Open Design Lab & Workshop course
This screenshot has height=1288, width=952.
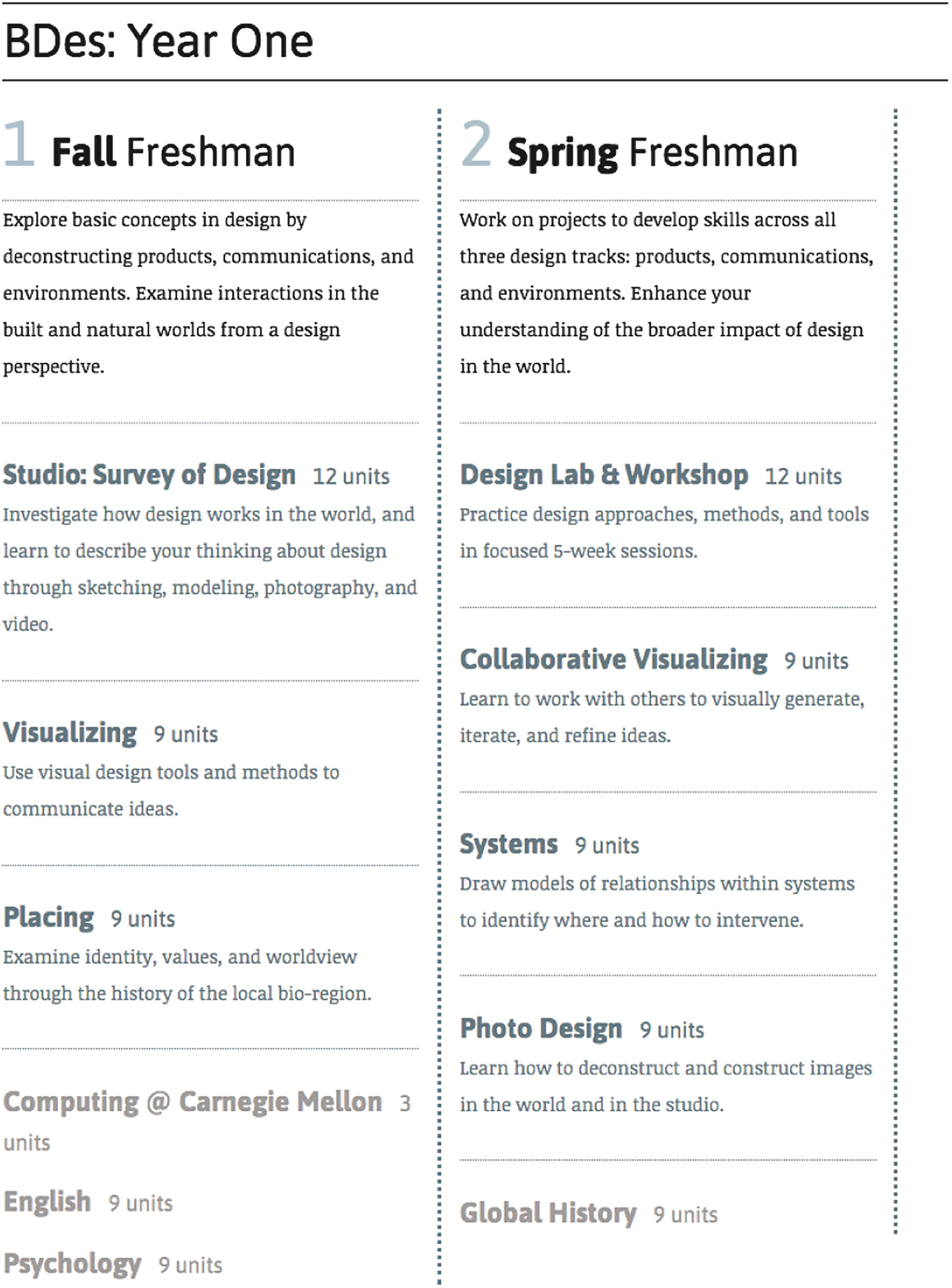coord(604,475)
